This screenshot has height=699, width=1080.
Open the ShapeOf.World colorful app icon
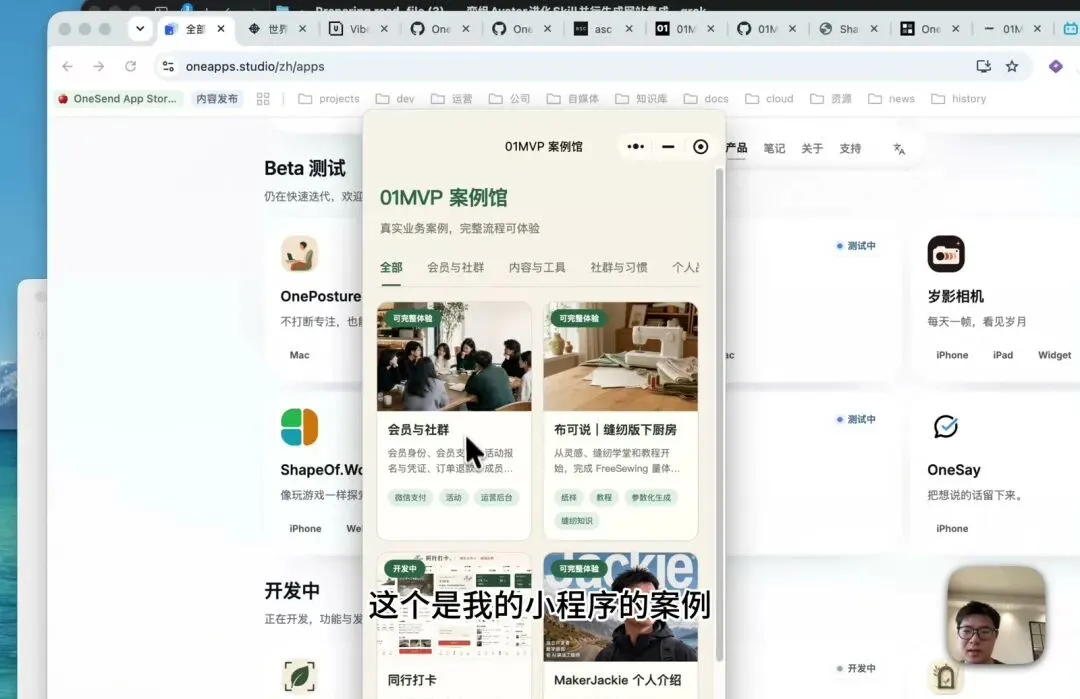pos(299,427)
